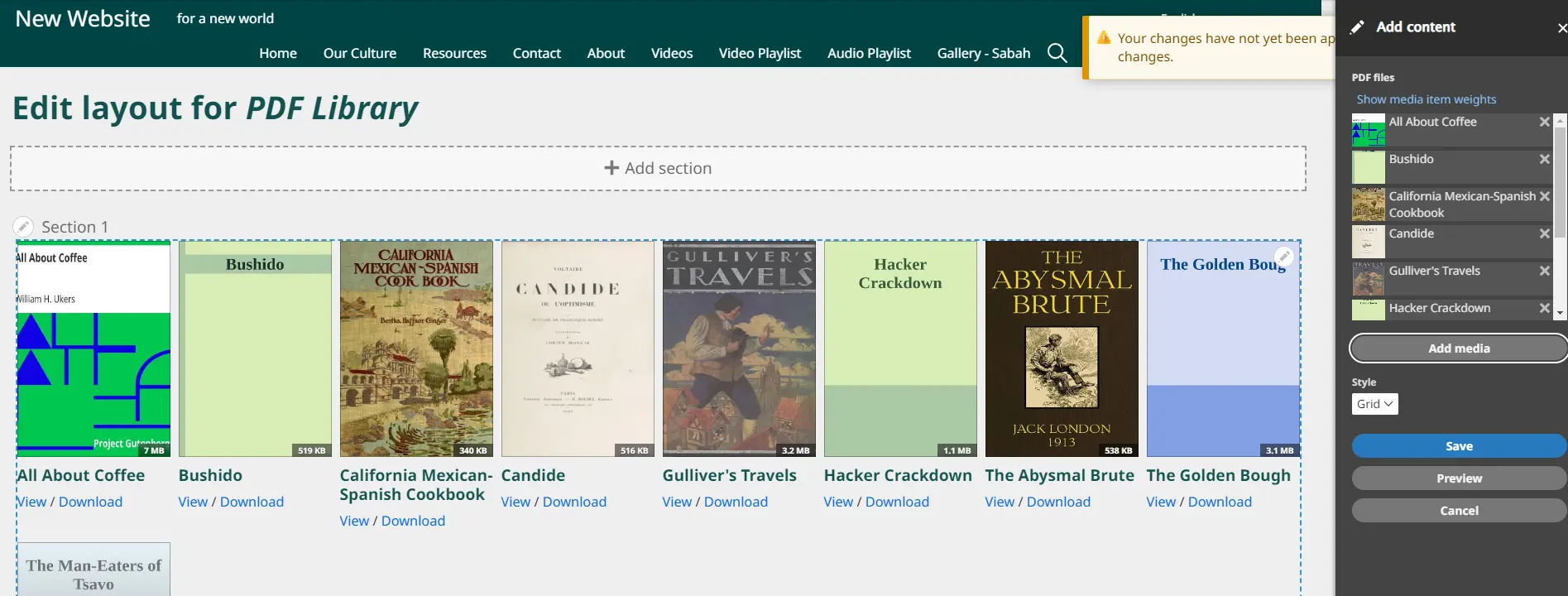The width and height of the screenshot is (1568, 596).
Task: Open the Style dropdown set to Grid
Action: point(1374,404)
